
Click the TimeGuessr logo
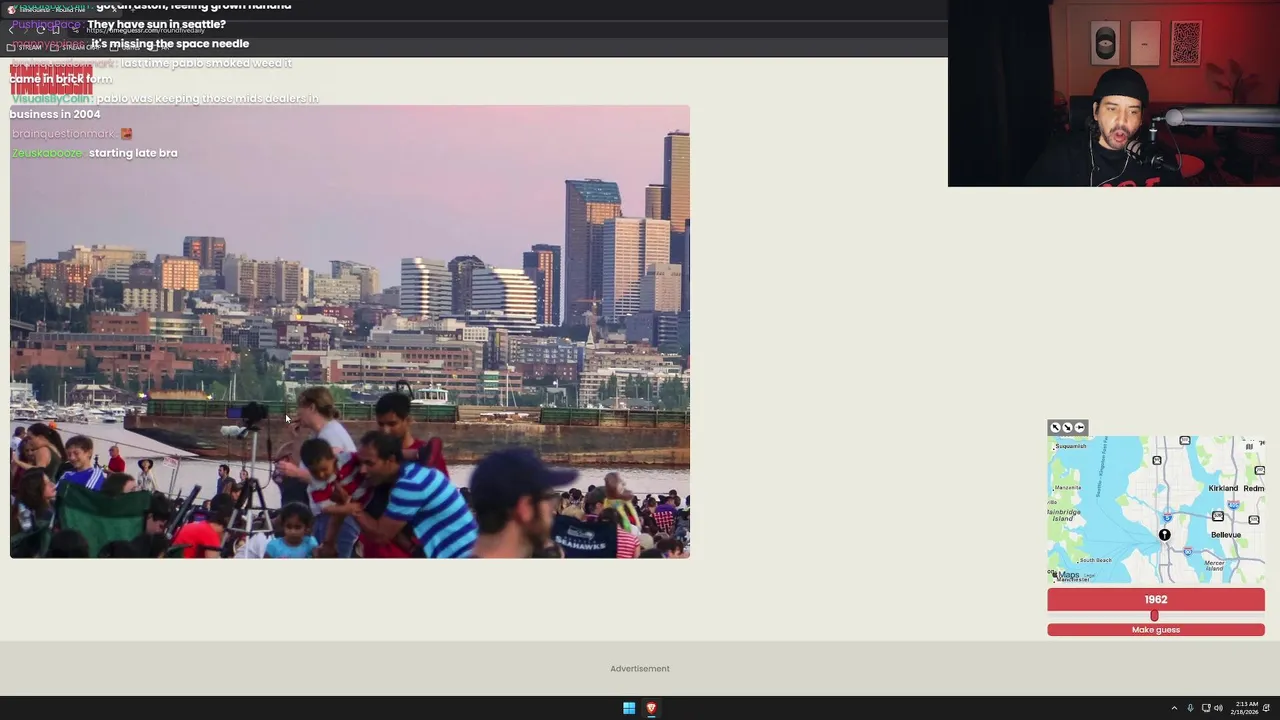[x=51, y=80]
